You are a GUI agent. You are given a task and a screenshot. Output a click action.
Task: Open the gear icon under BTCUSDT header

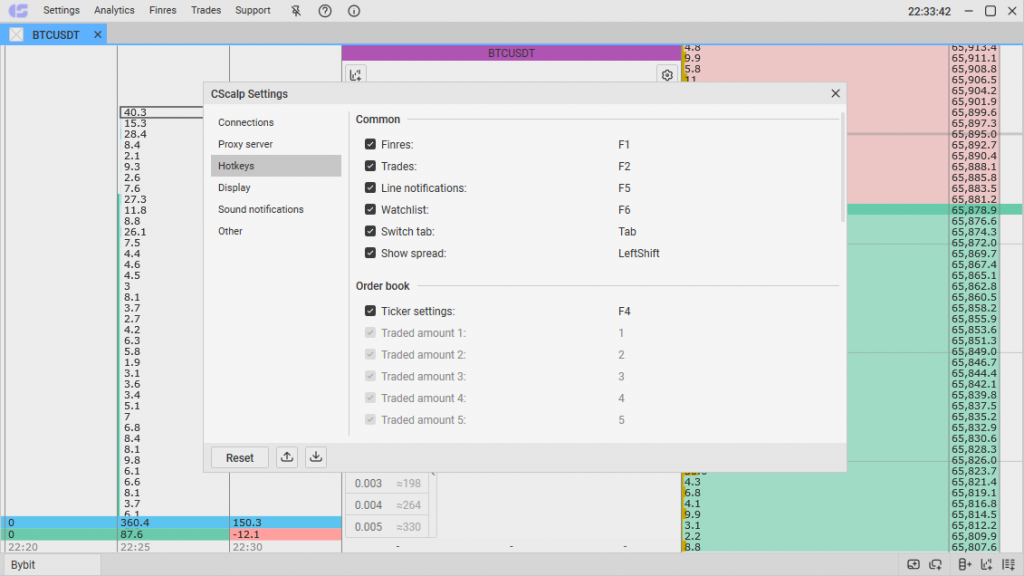666,74
